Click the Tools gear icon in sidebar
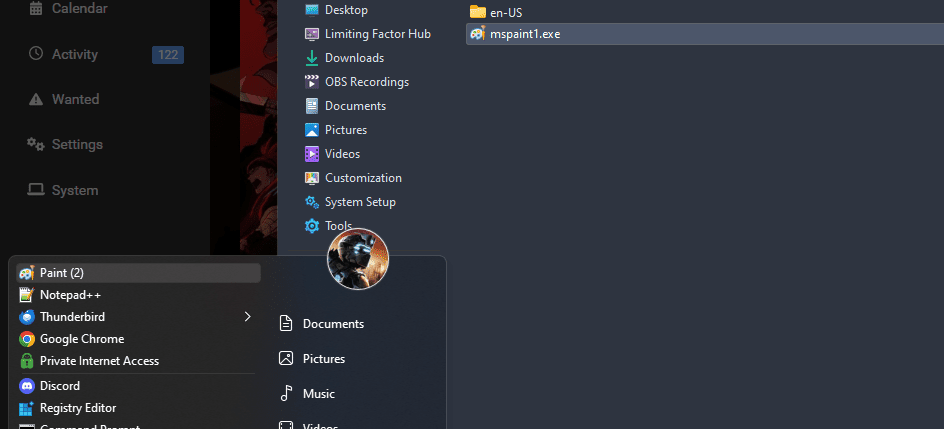This screenshot has height=429, width=944. click(x=312, y=226)
